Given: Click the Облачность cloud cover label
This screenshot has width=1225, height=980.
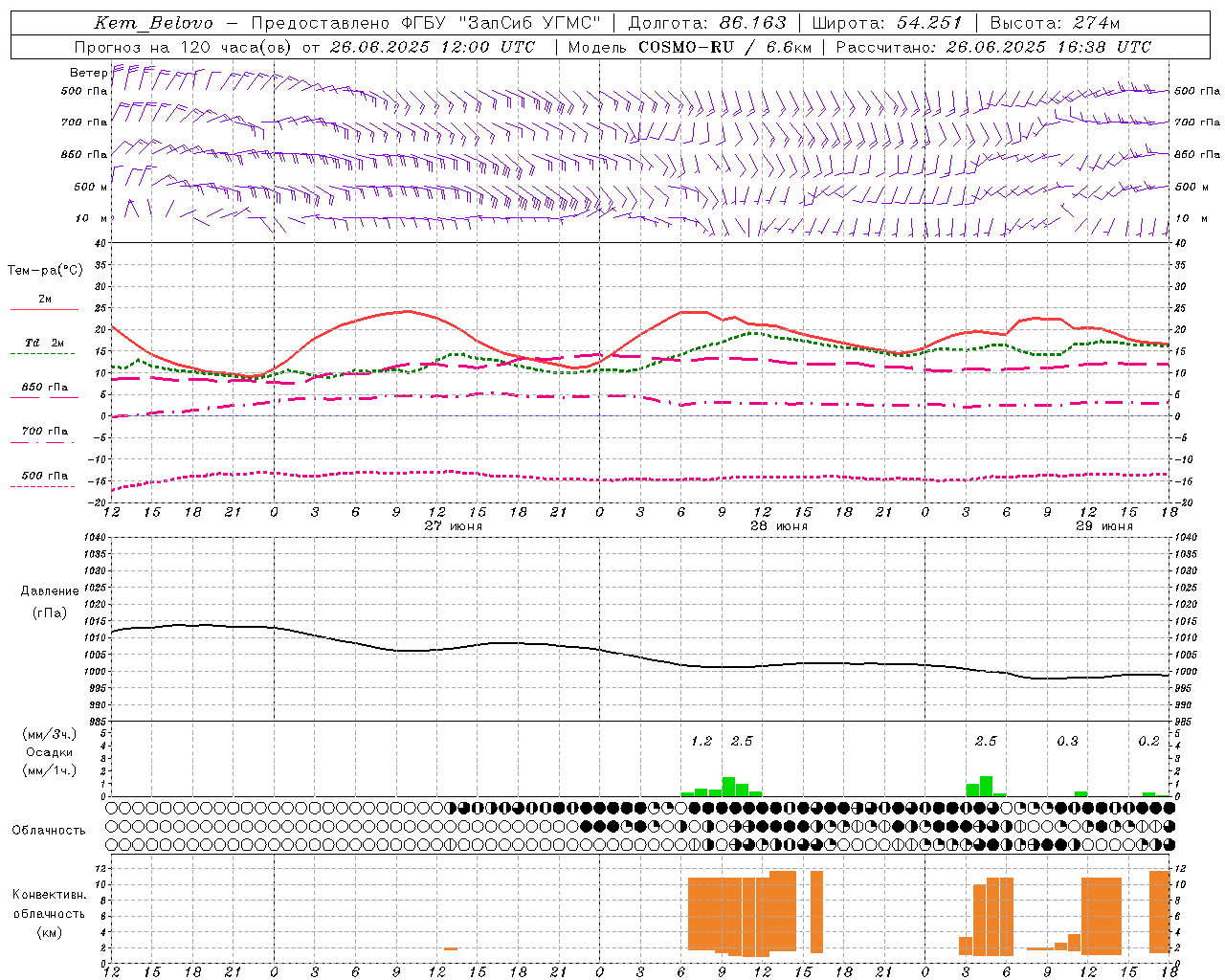Looking at the screenshot, I should (48, 830).
